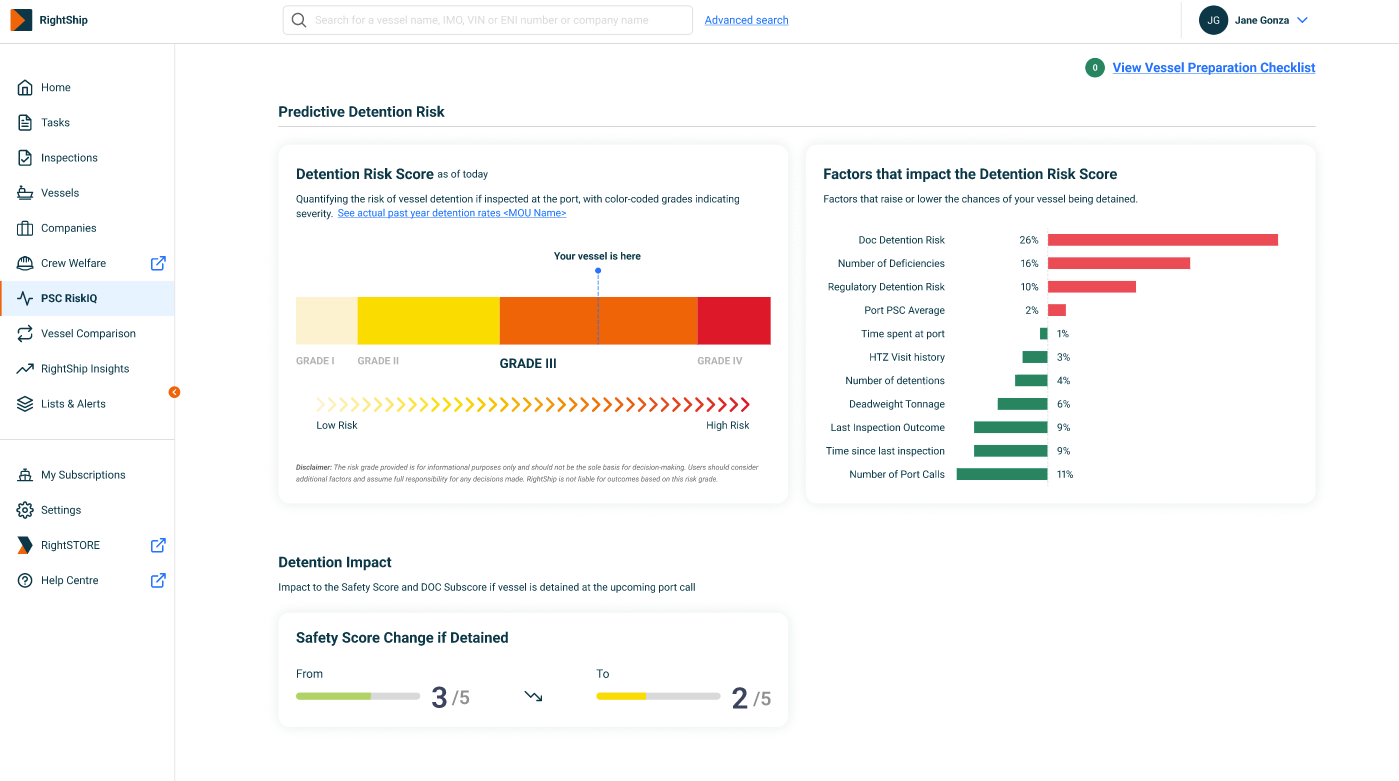
Task: Click the Companies building icon
Action: click(25, 228)
